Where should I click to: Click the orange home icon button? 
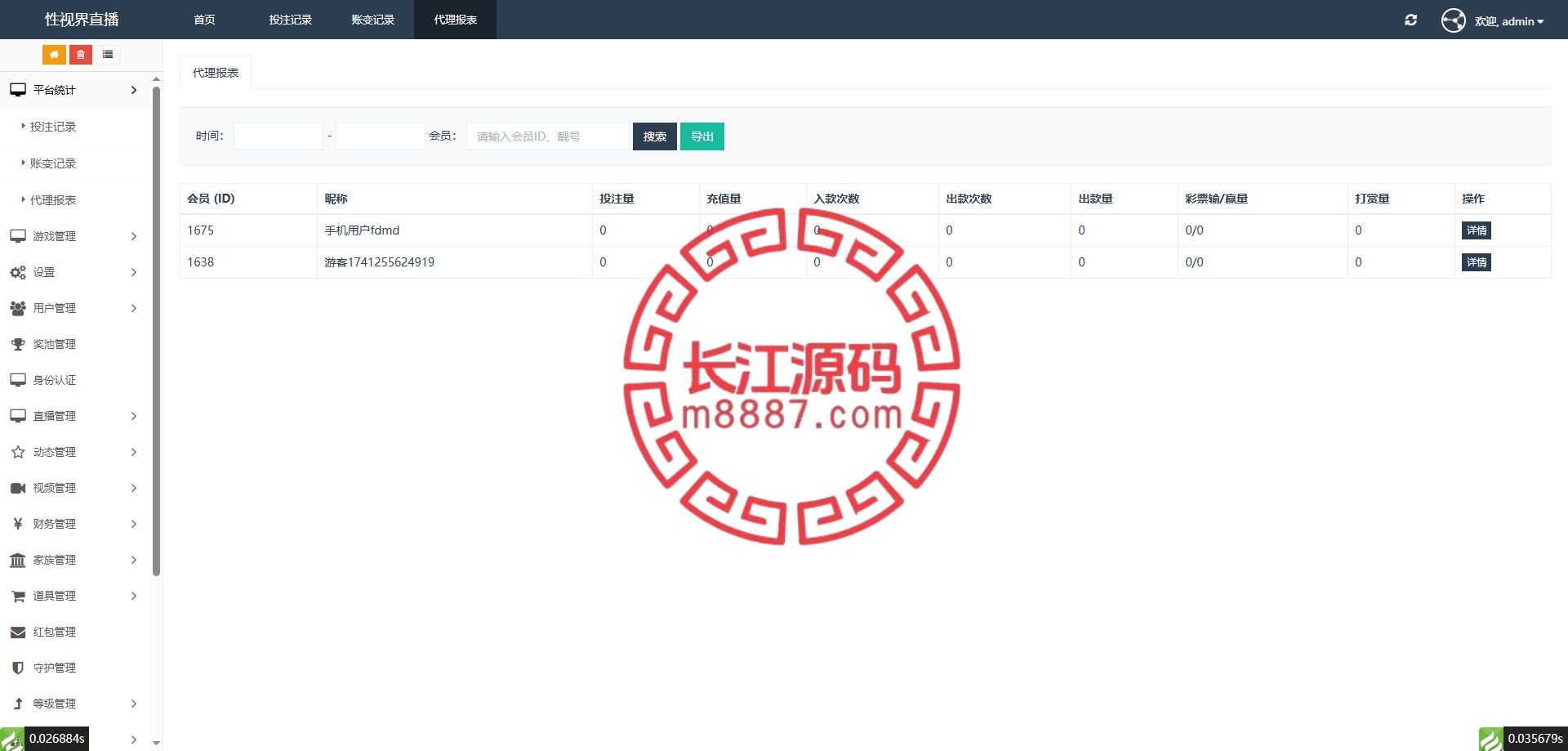point(54,55)
